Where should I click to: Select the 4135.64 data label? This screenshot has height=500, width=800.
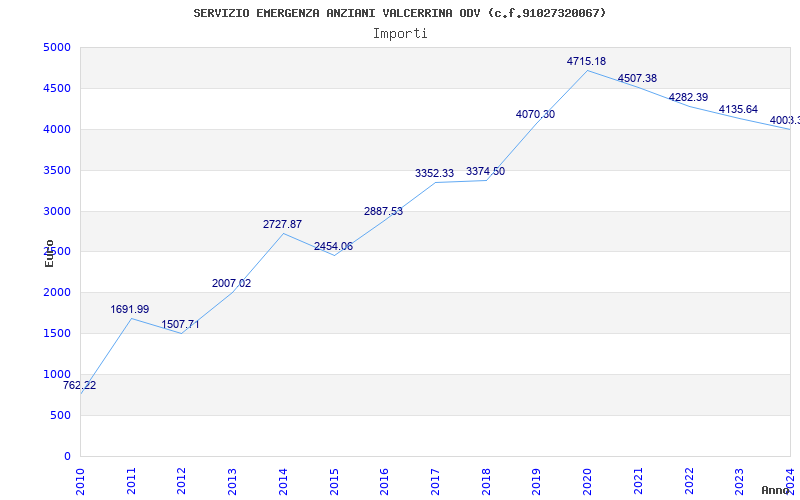tap(738, 109)
